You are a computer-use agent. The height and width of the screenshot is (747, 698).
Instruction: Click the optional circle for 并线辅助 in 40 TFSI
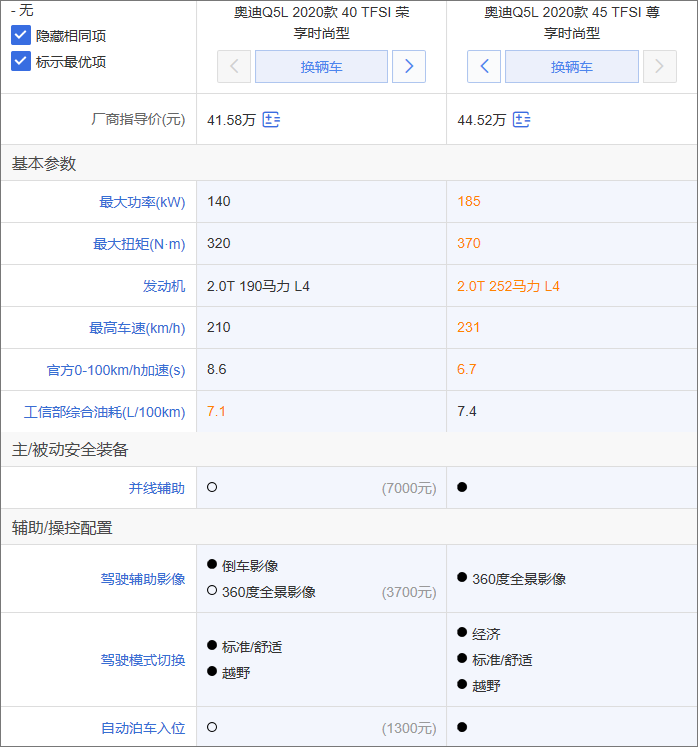pyautogui.click(x=212, y=487)
